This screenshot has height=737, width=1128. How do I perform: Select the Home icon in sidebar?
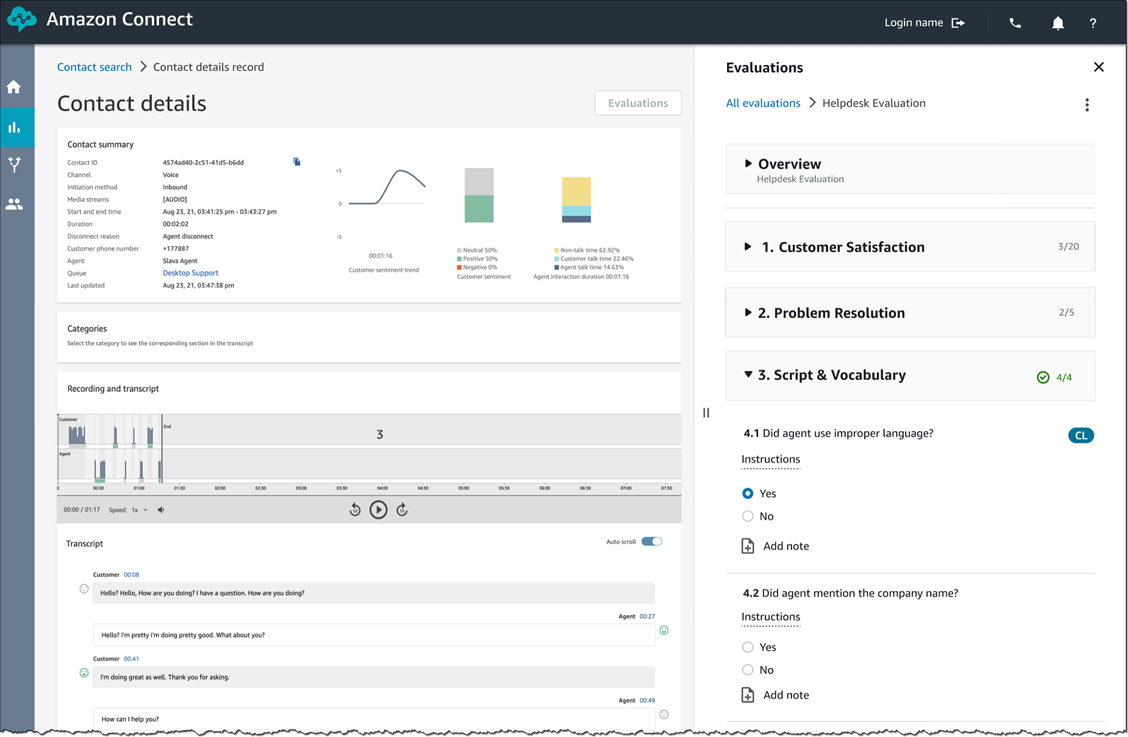[14, 87]
